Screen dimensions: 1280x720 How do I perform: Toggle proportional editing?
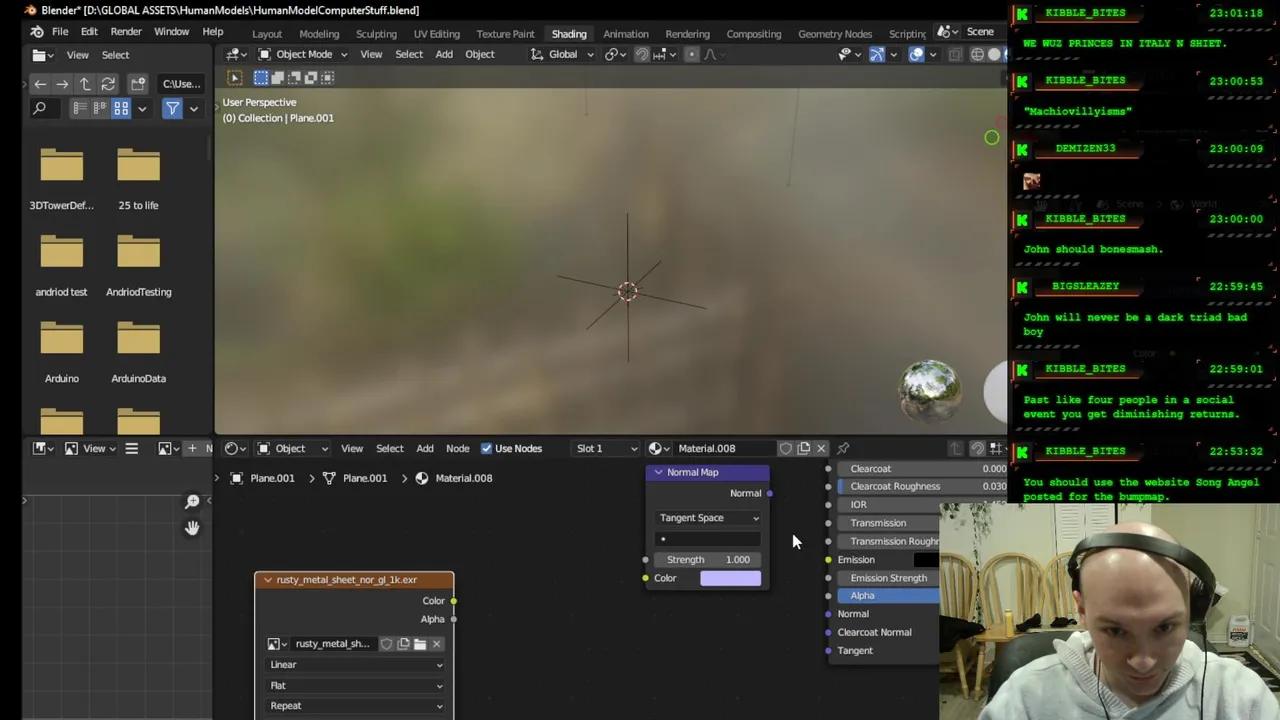point(691,54)
